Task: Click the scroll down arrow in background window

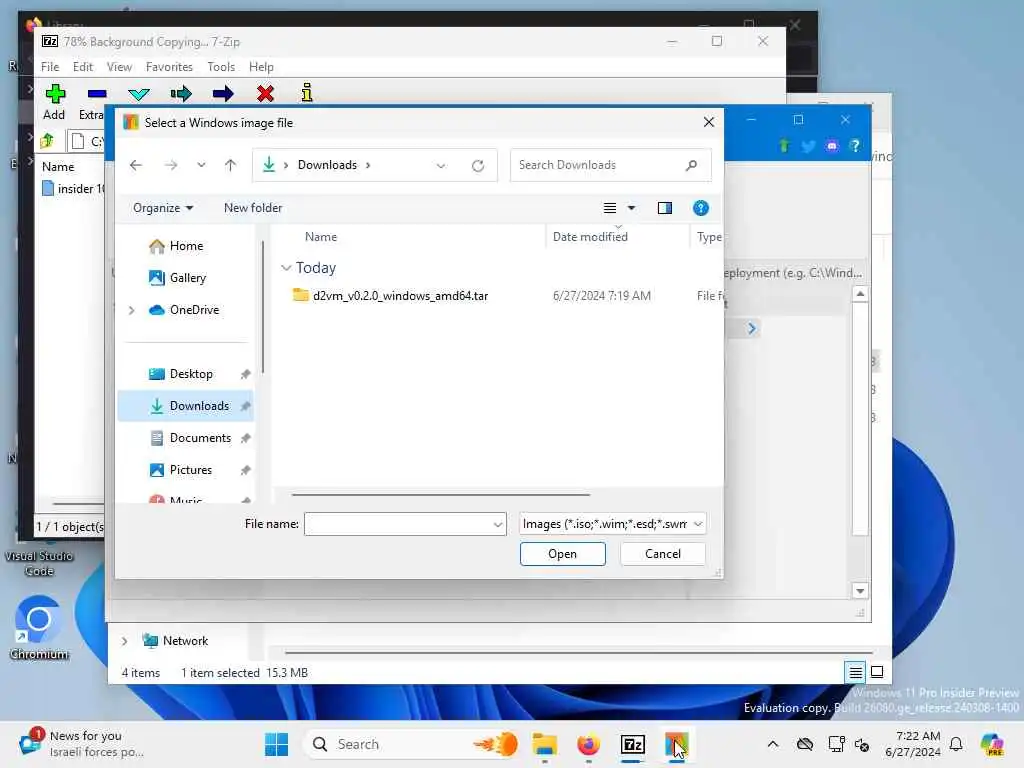Action: point(860,591)
